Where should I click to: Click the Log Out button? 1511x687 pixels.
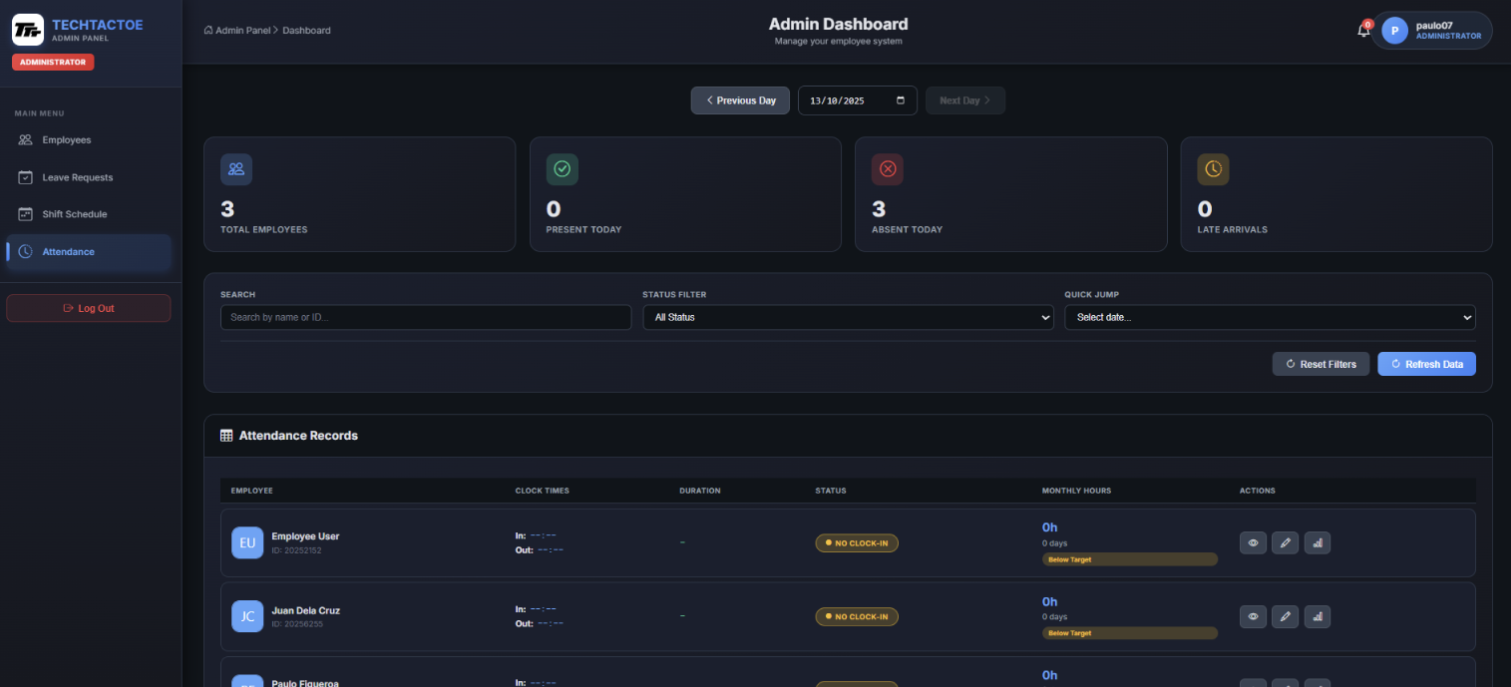[x=88, y=308]
